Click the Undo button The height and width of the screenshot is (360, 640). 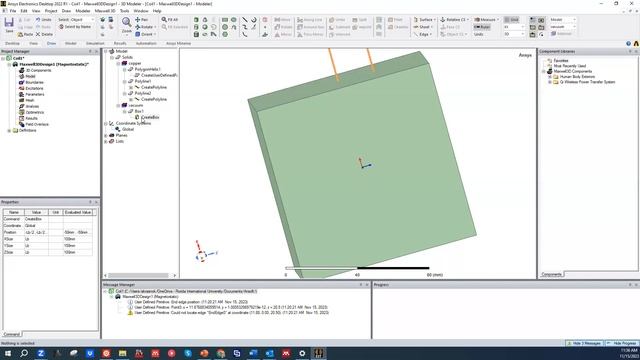43,20
